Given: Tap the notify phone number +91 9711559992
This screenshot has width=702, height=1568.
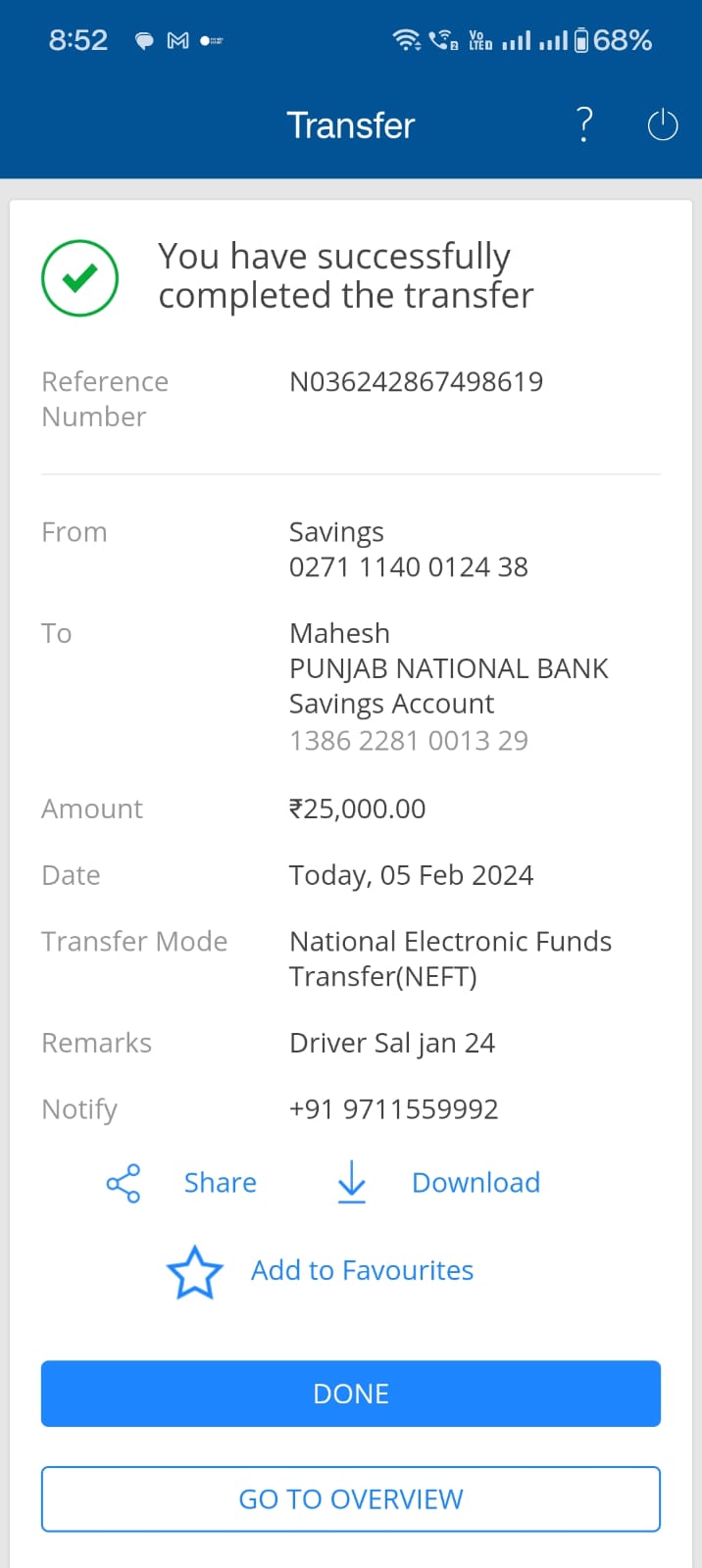Looking at the screenshot, I should (393, 1108).
